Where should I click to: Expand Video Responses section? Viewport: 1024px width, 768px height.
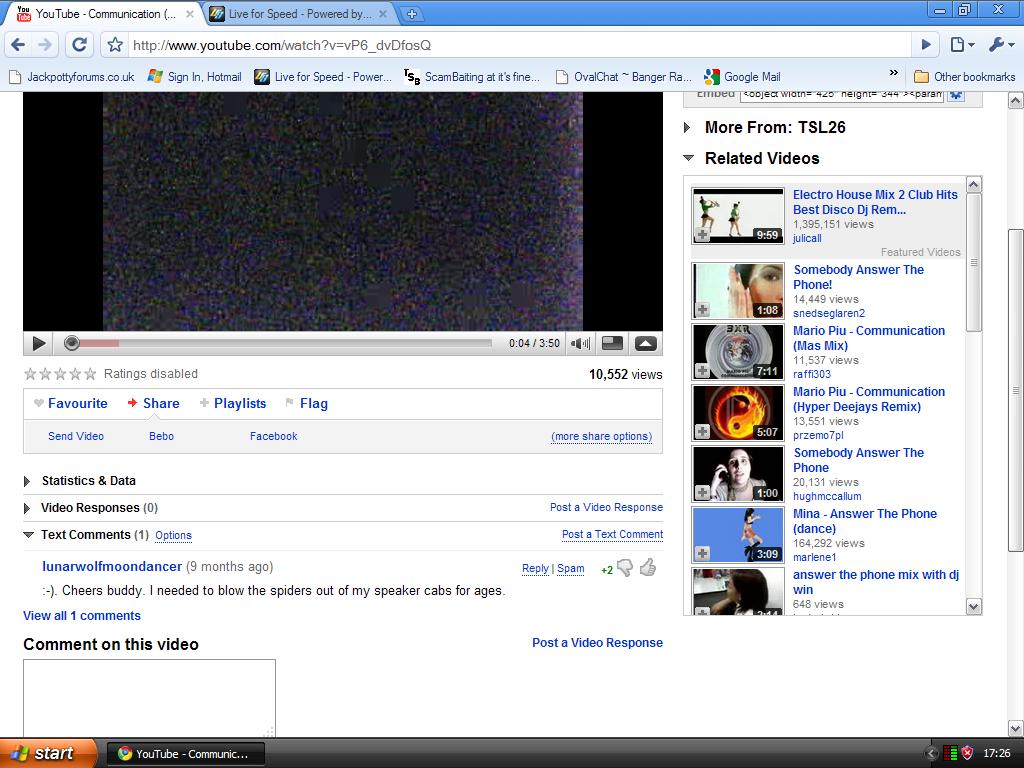[27, 508]
